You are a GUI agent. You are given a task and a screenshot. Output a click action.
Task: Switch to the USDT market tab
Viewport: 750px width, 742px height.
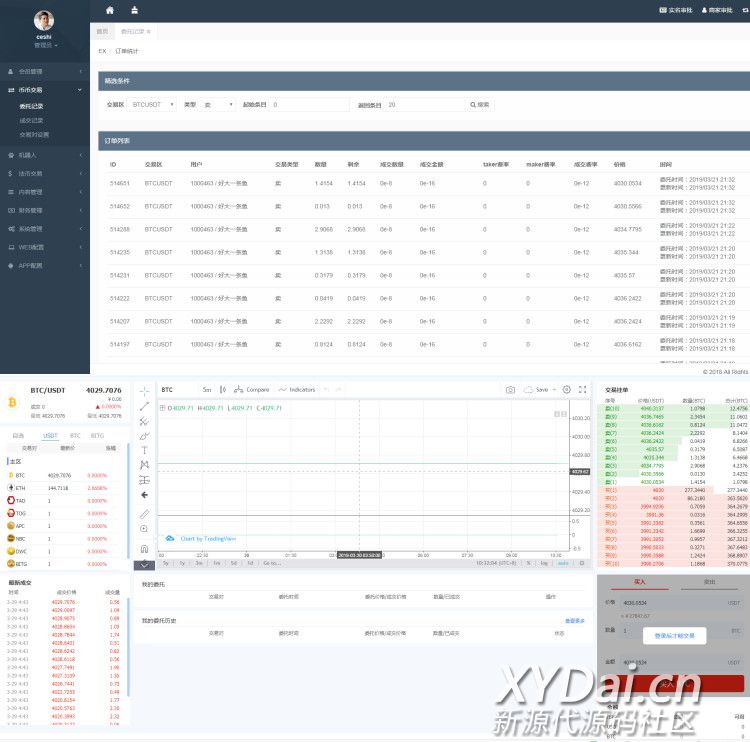50,435
